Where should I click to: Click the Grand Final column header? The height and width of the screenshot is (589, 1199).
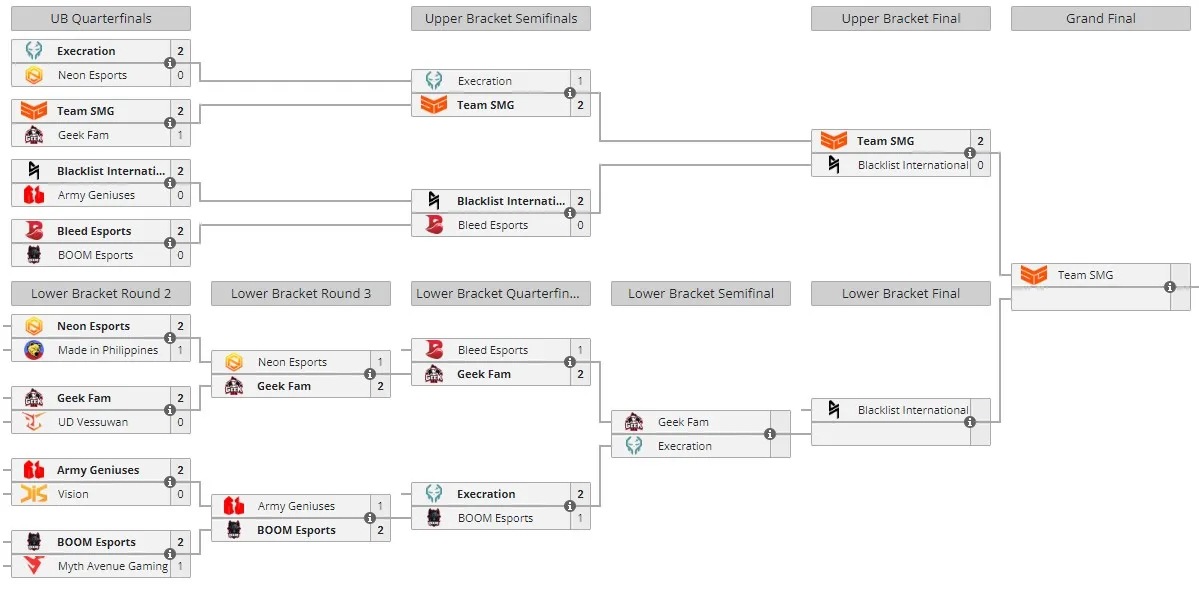tap(1100, 18)
